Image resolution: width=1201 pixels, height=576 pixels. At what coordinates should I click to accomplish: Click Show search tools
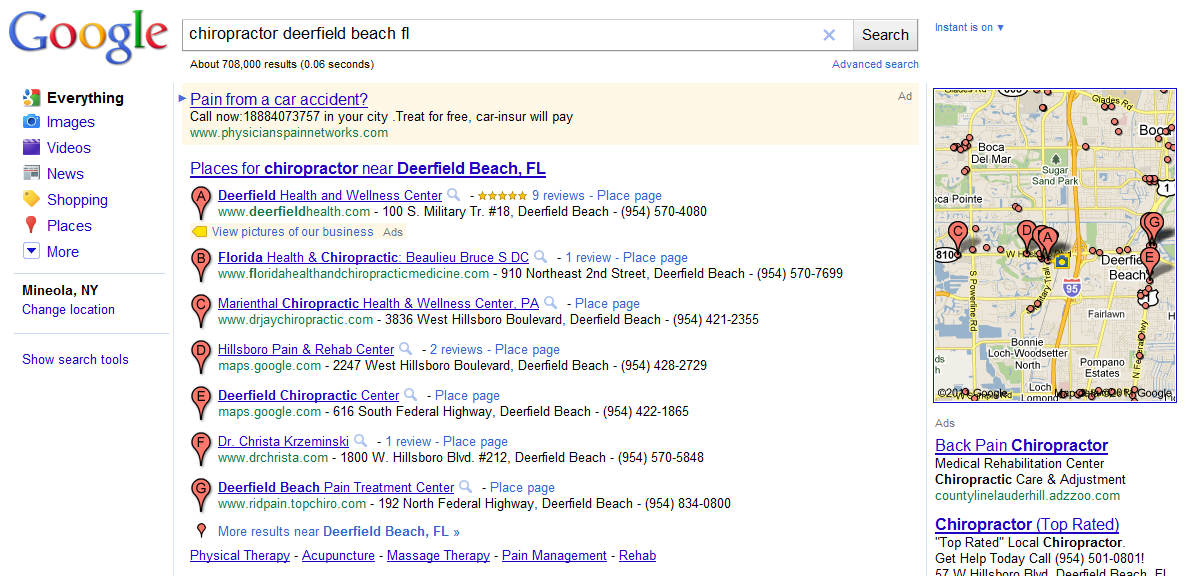point(75,360)
